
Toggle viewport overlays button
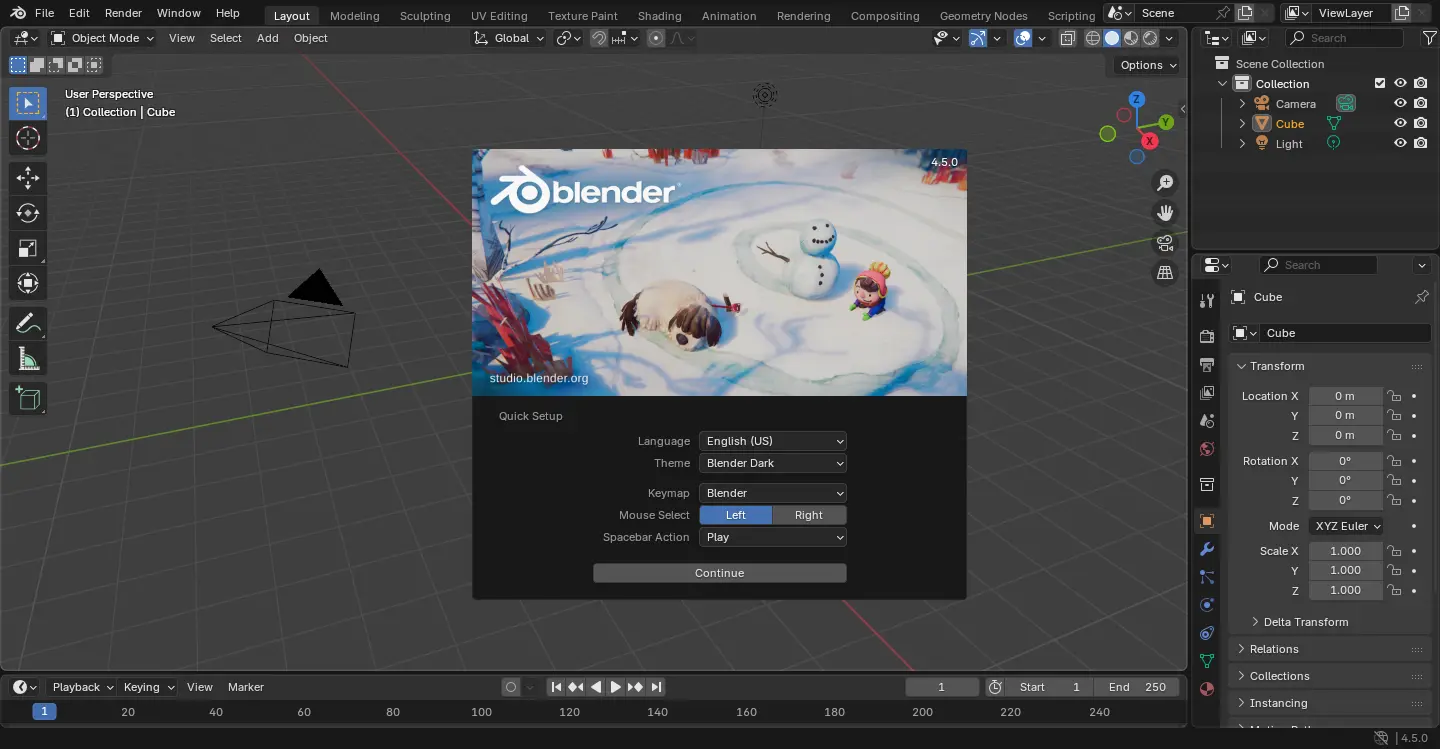1022,38
